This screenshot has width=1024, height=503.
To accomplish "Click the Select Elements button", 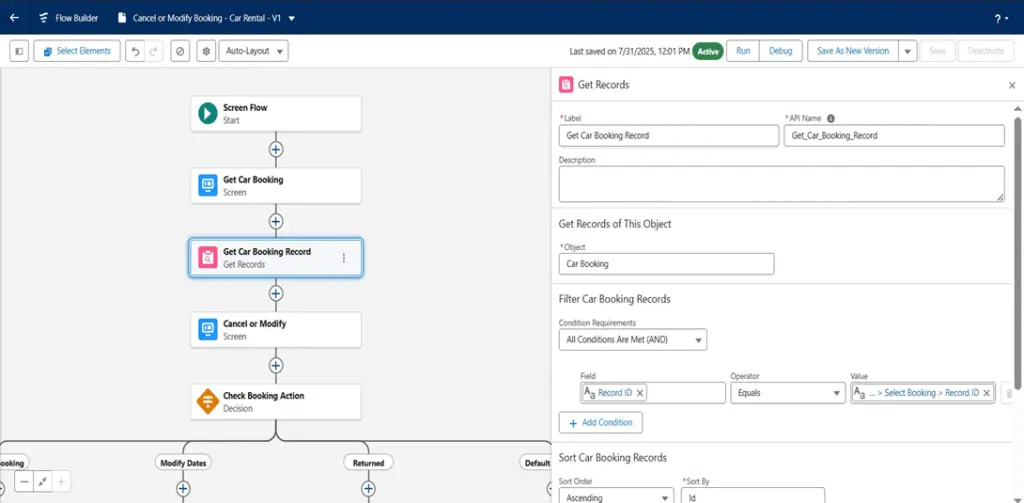I will 77,51.
